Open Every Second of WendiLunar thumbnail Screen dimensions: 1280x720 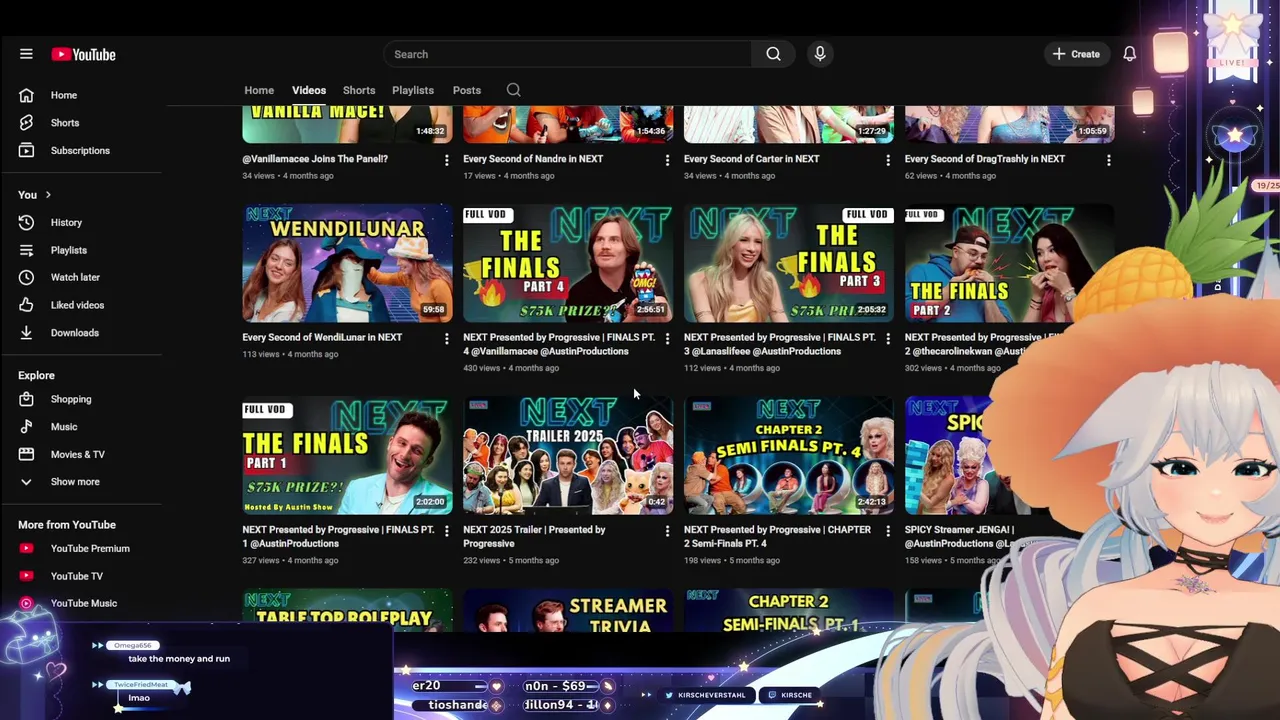coord(347,263)
